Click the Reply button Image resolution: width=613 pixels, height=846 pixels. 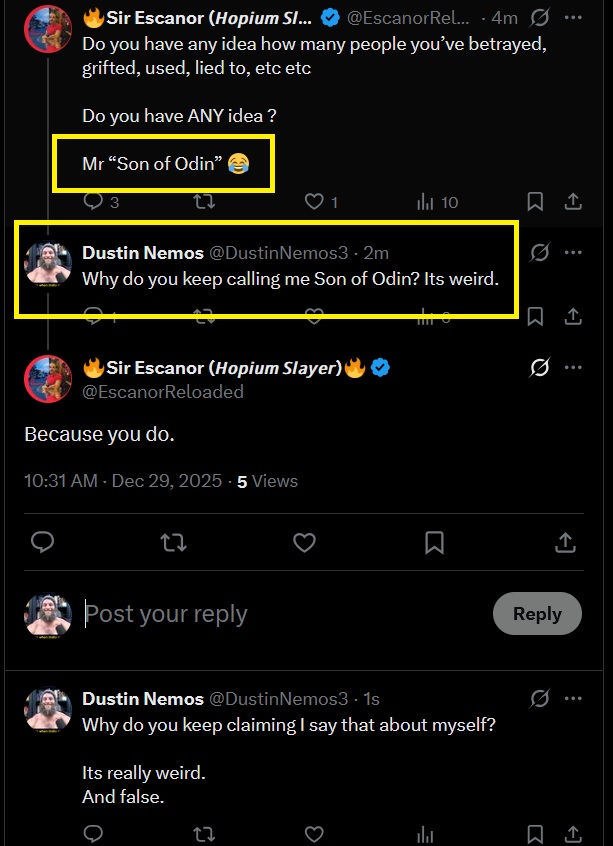(537, 614)
